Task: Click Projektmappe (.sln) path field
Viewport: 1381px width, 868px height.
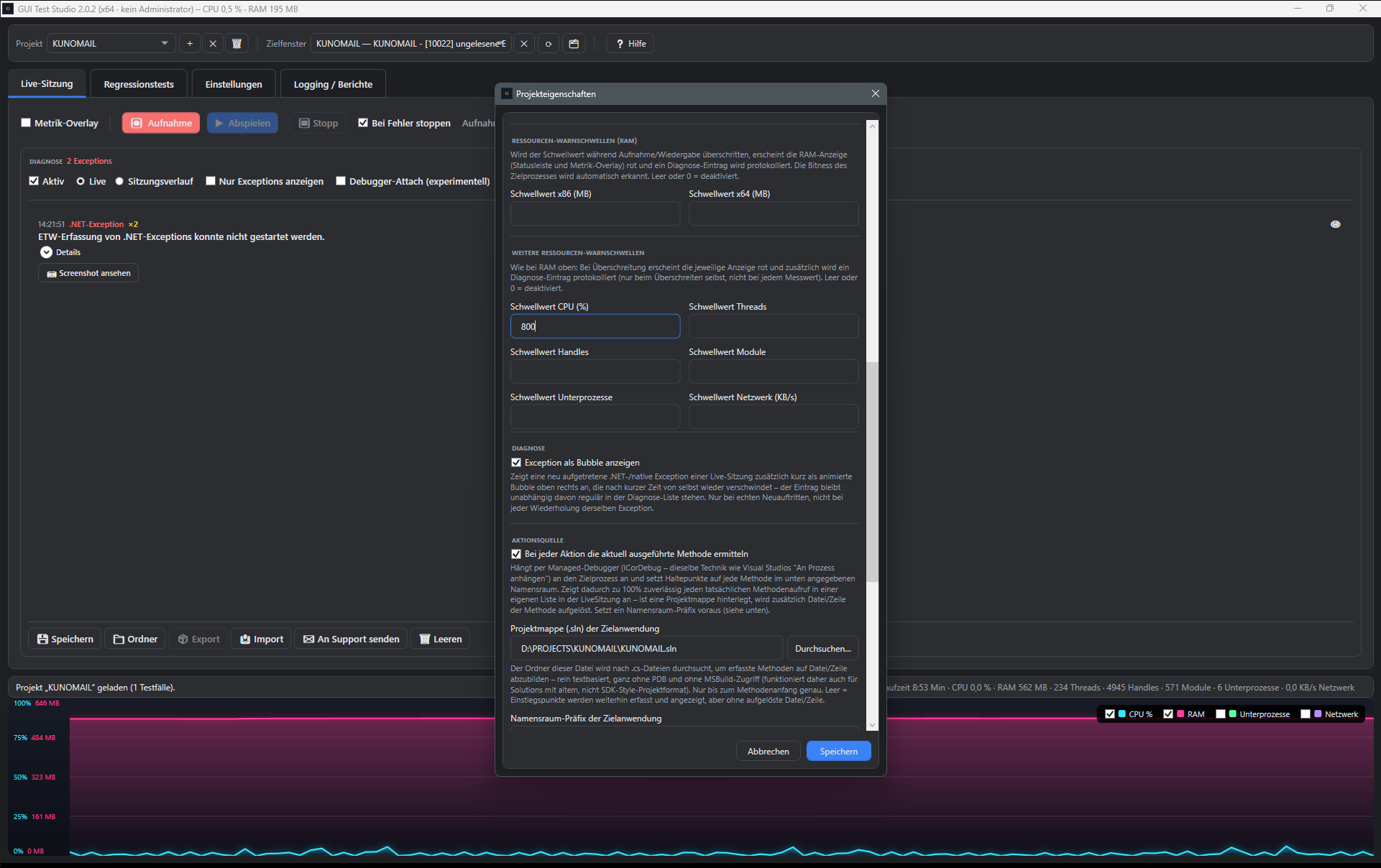Action: (x=646, y=648)
